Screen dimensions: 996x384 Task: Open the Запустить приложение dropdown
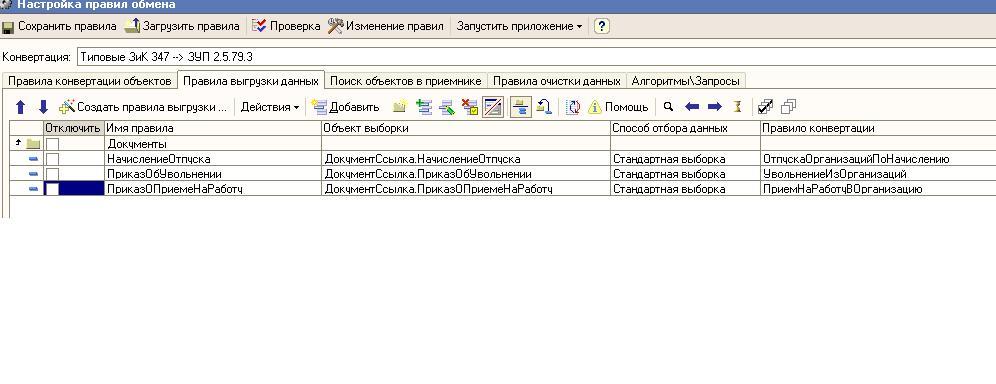pyautogui.click(x=519, y=27)
